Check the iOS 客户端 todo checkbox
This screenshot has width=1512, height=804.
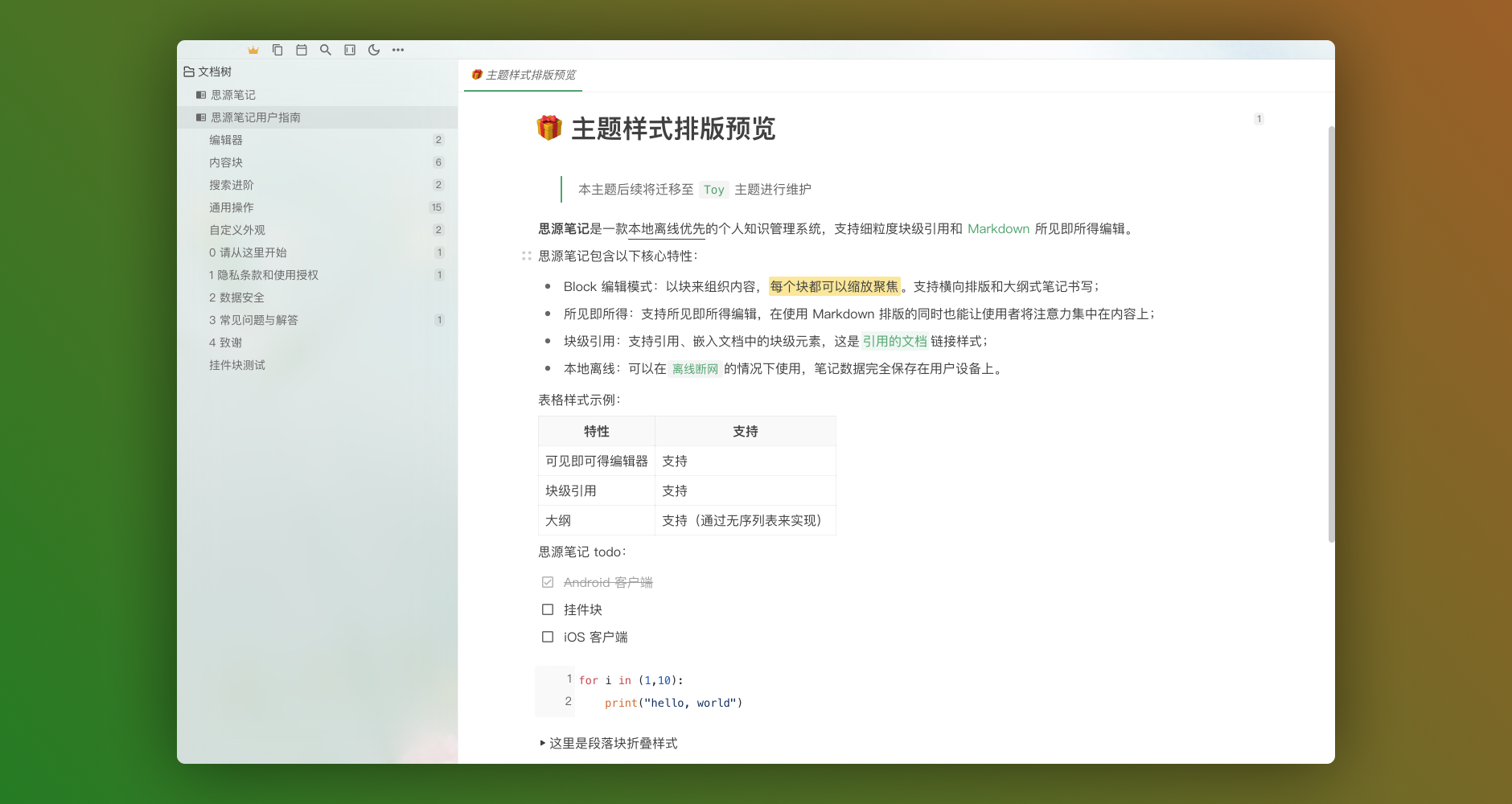click(x=548, y=637)
